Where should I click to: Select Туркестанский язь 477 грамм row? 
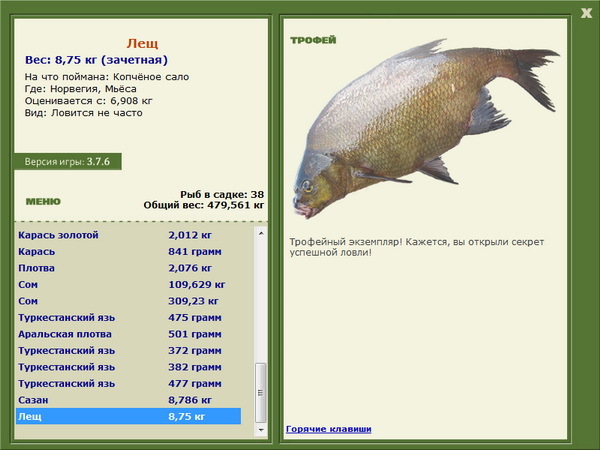[x=129, y=383]
